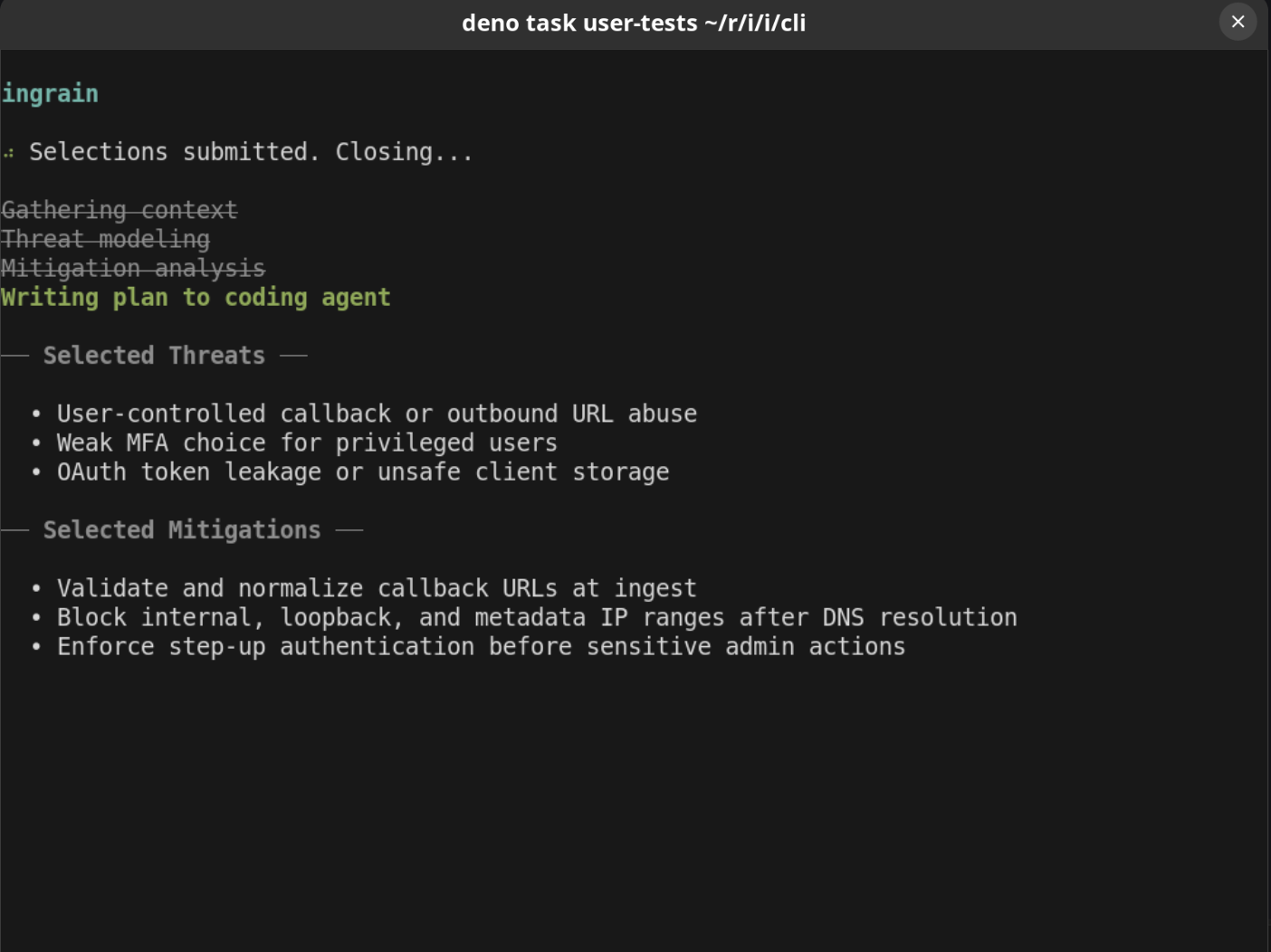Close the terminal window with X button
Viewport: 1271px width, 952px height.
point(1238,22)
